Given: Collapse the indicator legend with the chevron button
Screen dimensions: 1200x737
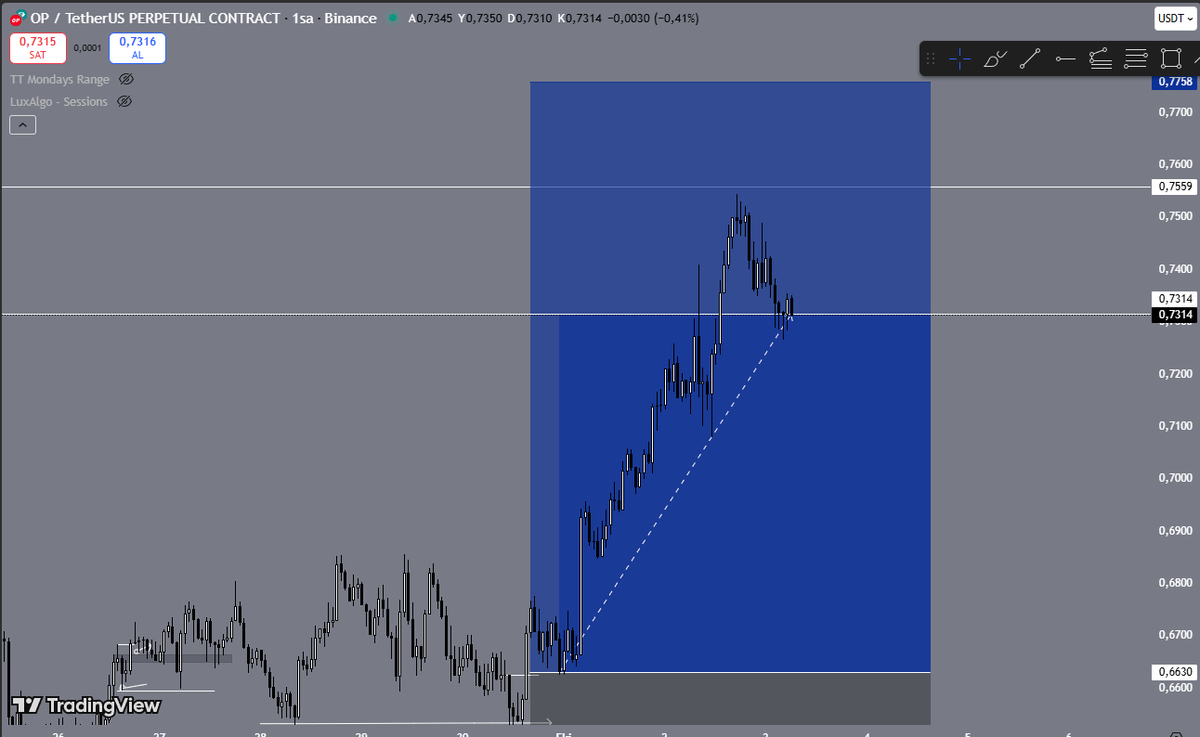Looking at the screenshot, I should [23, 125].
